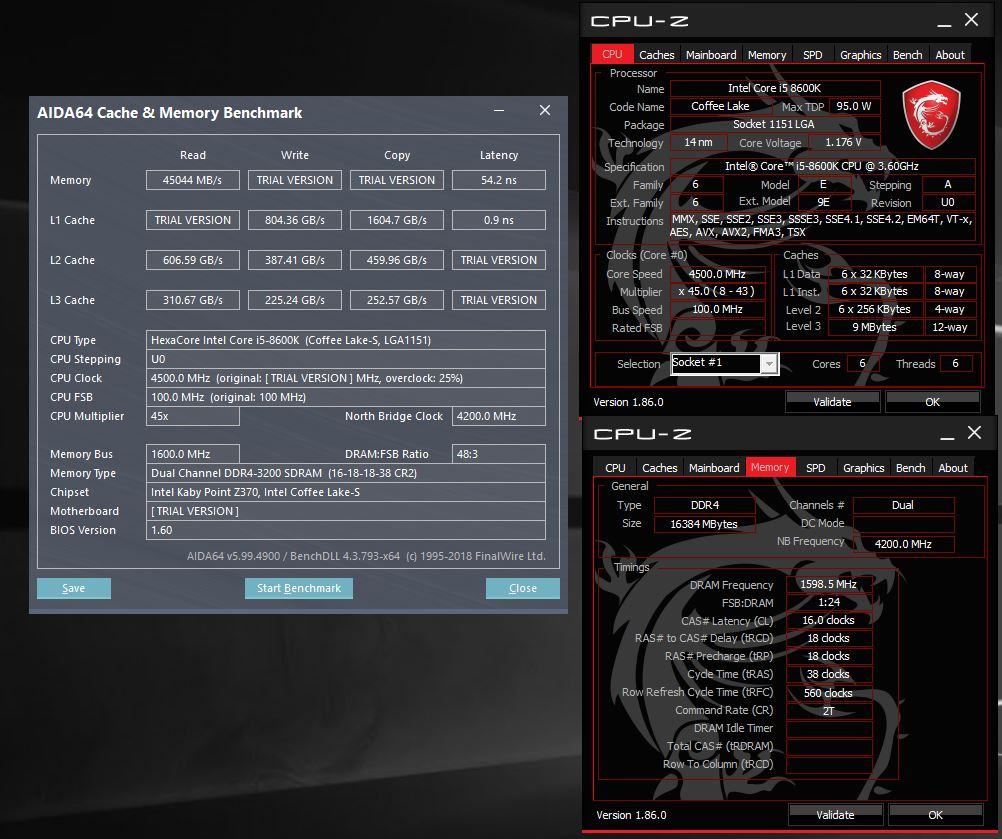
Task: Click L3 Cache Write 225.24 GB/s
Action: 295,300
